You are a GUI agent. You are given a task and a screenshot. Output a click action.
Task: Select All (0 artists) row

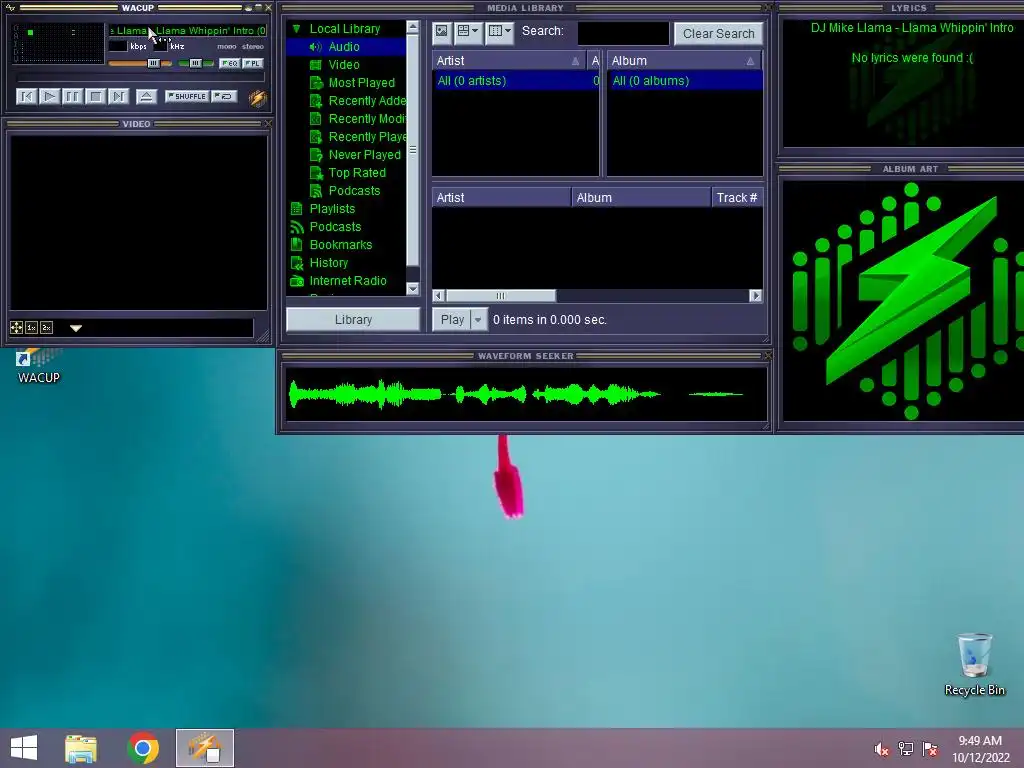(516, 81)
